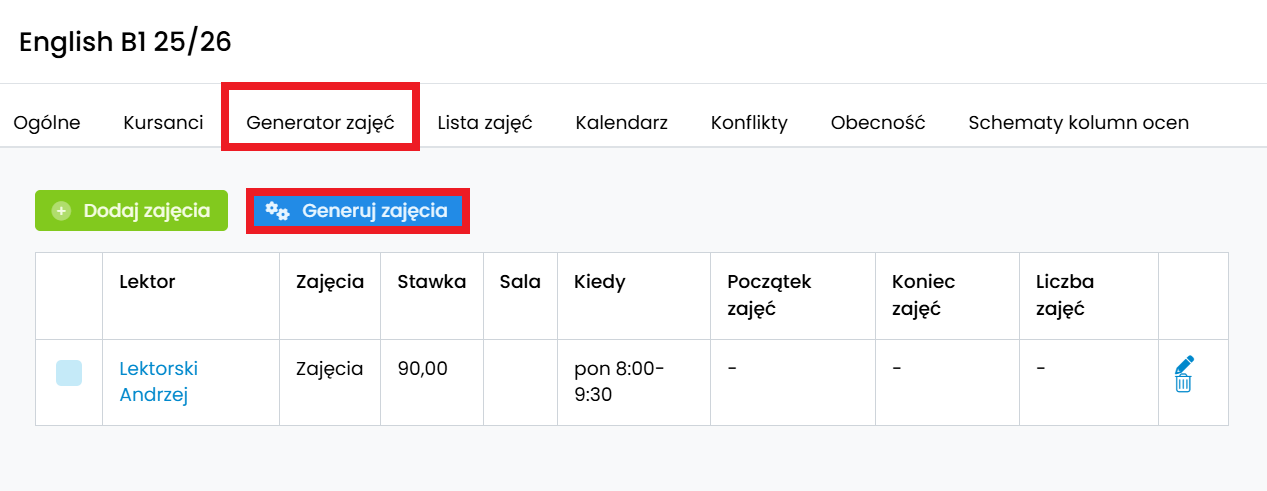Show the Konflikty tab

point(749,123)
